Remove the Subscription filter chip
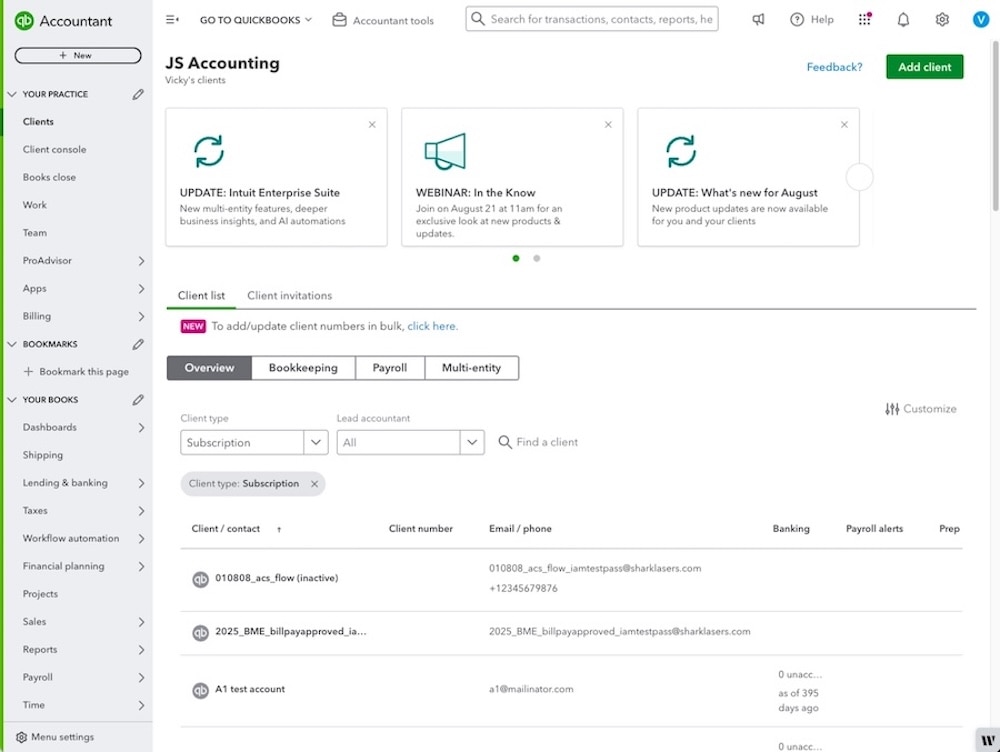The image size is (1000, 752). pos(315,483)
